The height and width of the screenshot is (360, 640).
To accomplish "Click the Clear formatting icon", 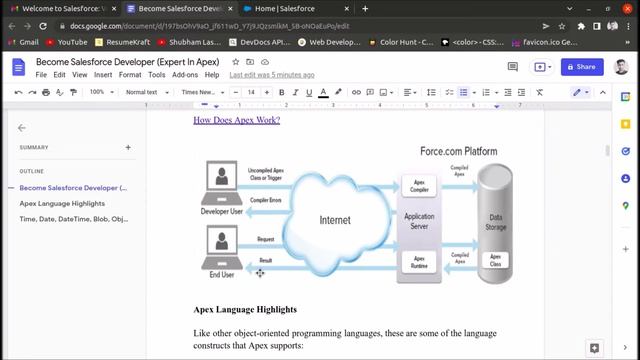I will click(x=540, y=93).
